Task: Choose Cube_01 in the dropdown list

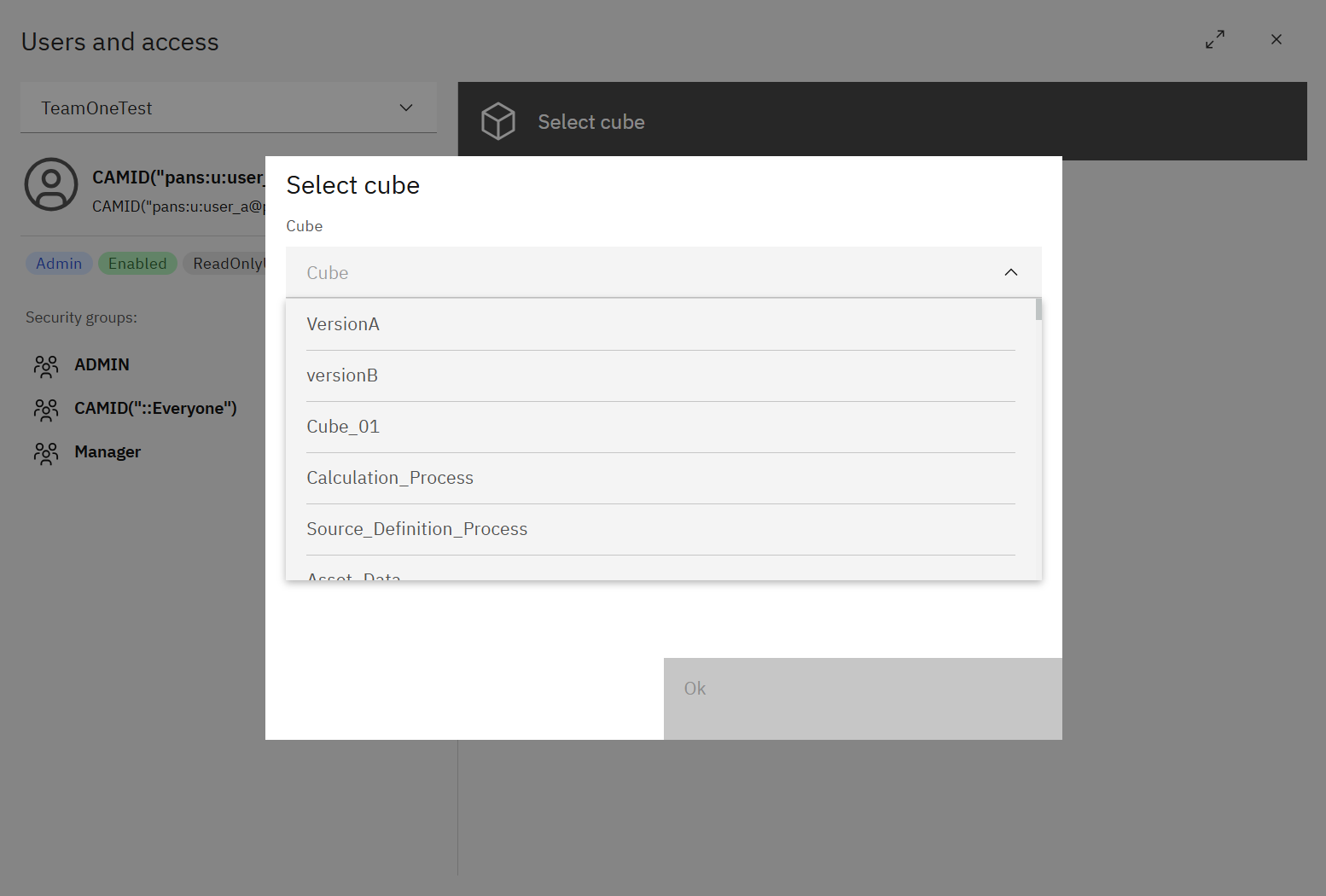Action: [x=343, y=427]
